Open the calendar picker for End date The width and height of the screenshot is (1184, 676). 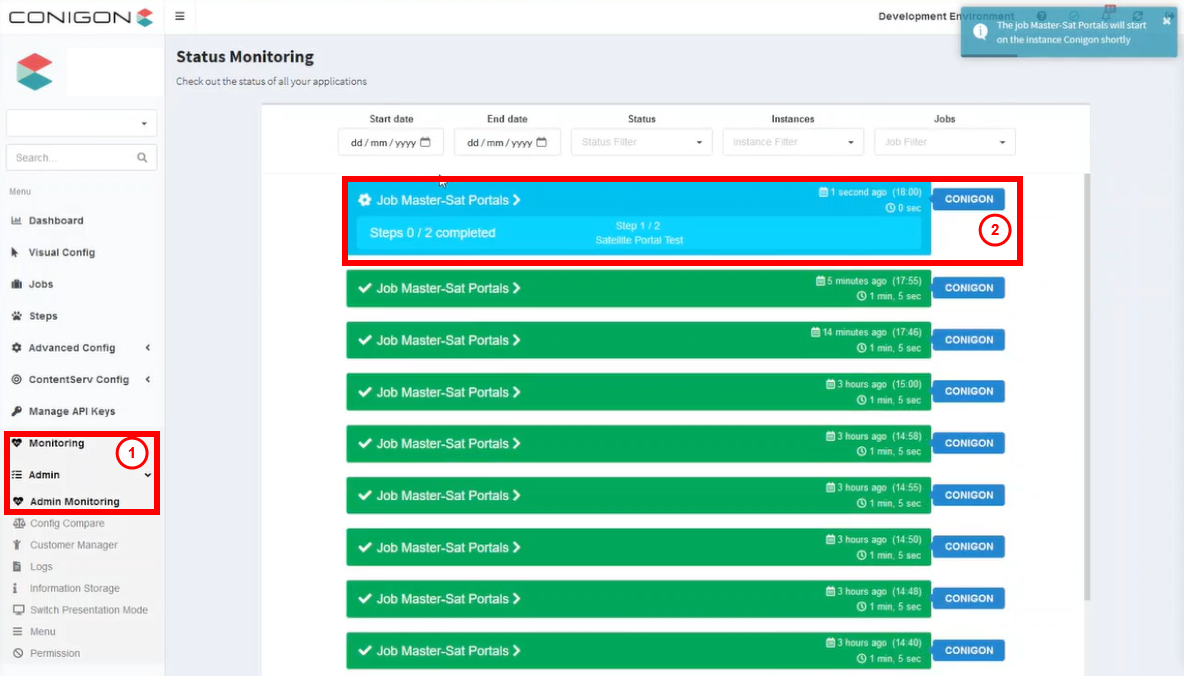pyautogui.click(x=542, y=142)
